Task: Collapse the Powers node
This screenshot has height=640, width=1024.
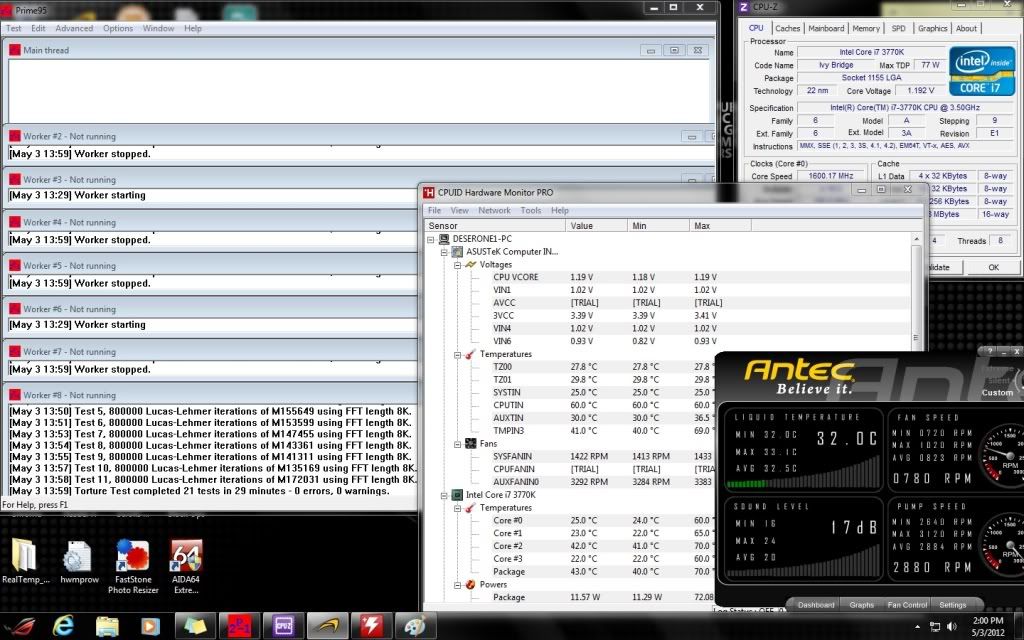Action: pyautogui.click(x=457, y=584)
